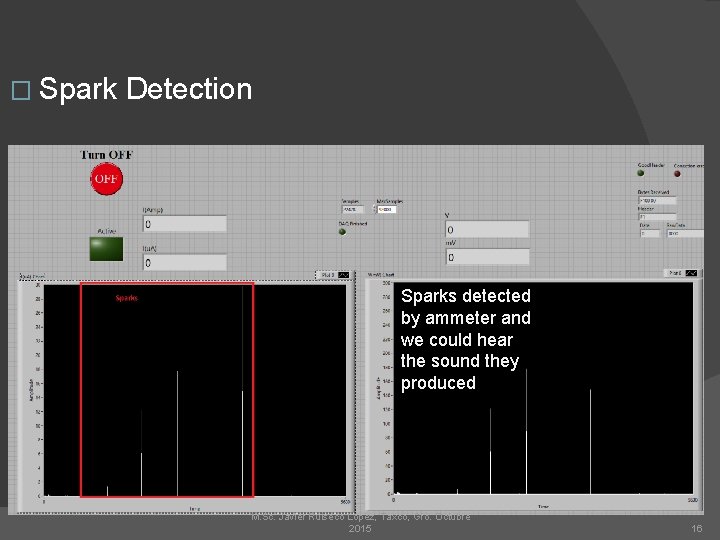Click the red Sparks label in the left chart

point(126,298)
